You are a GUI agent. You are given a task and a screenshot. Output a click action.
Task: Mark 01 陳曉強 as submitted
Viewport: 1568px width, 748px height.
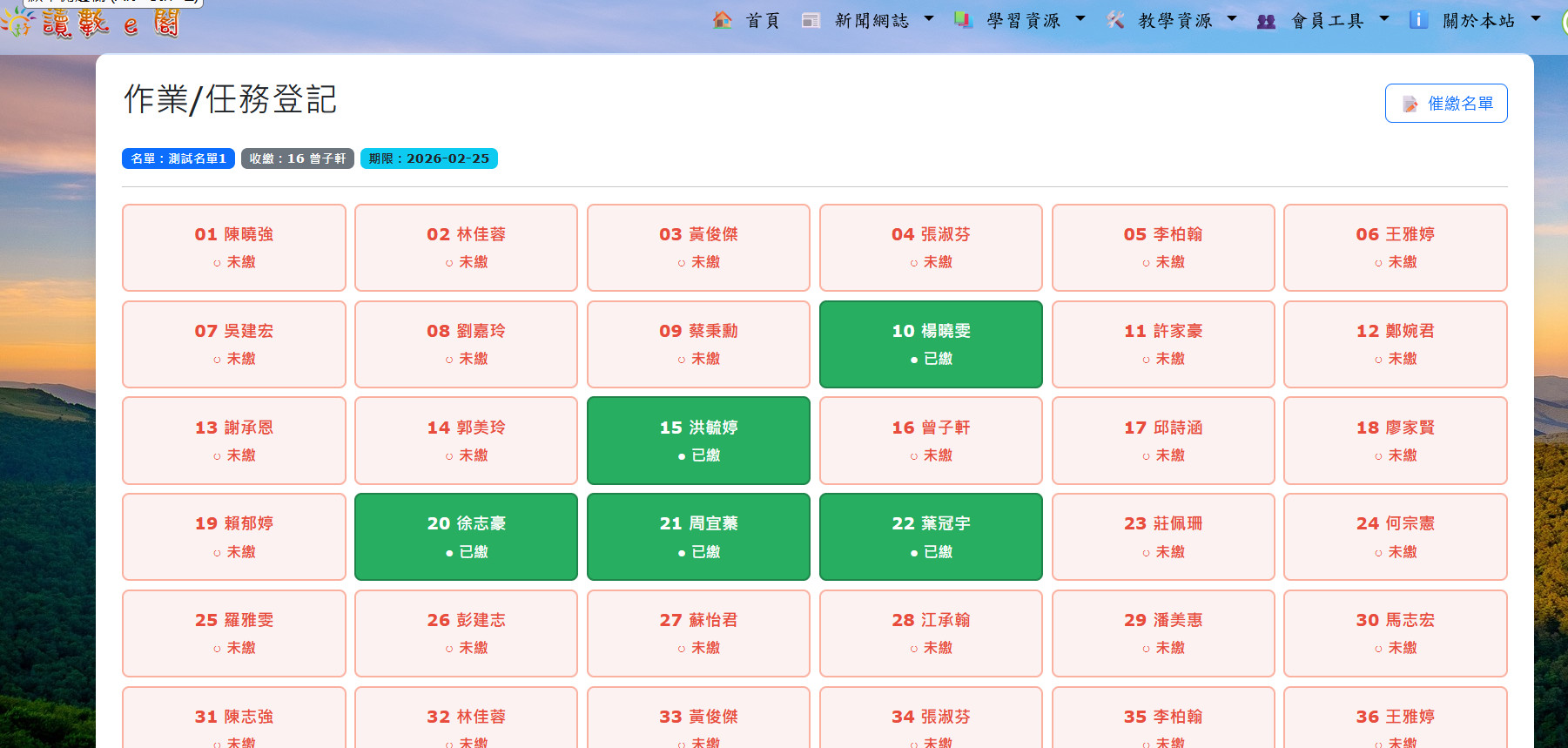pos(233,247)
